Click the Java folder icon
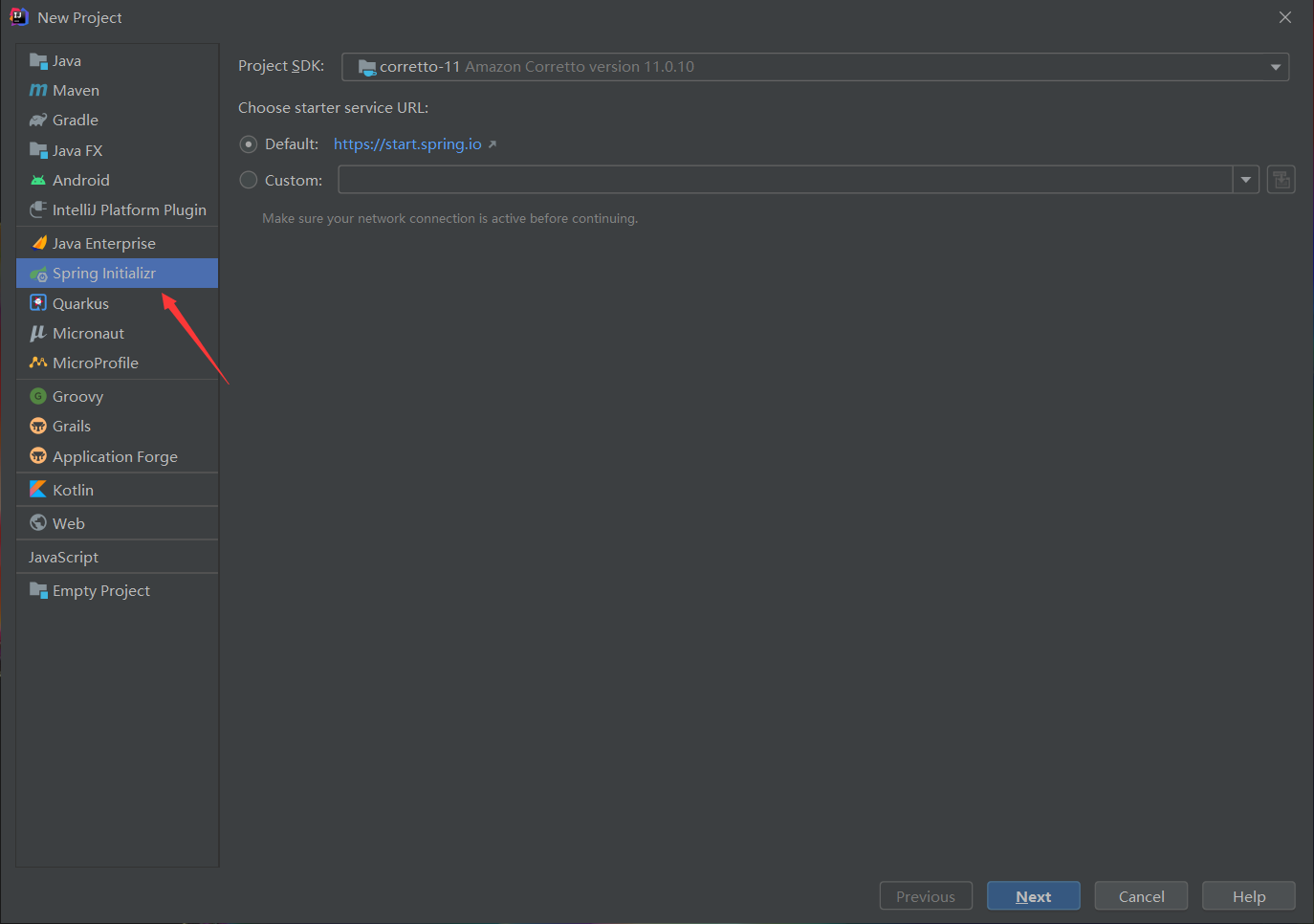 [38, 60]
